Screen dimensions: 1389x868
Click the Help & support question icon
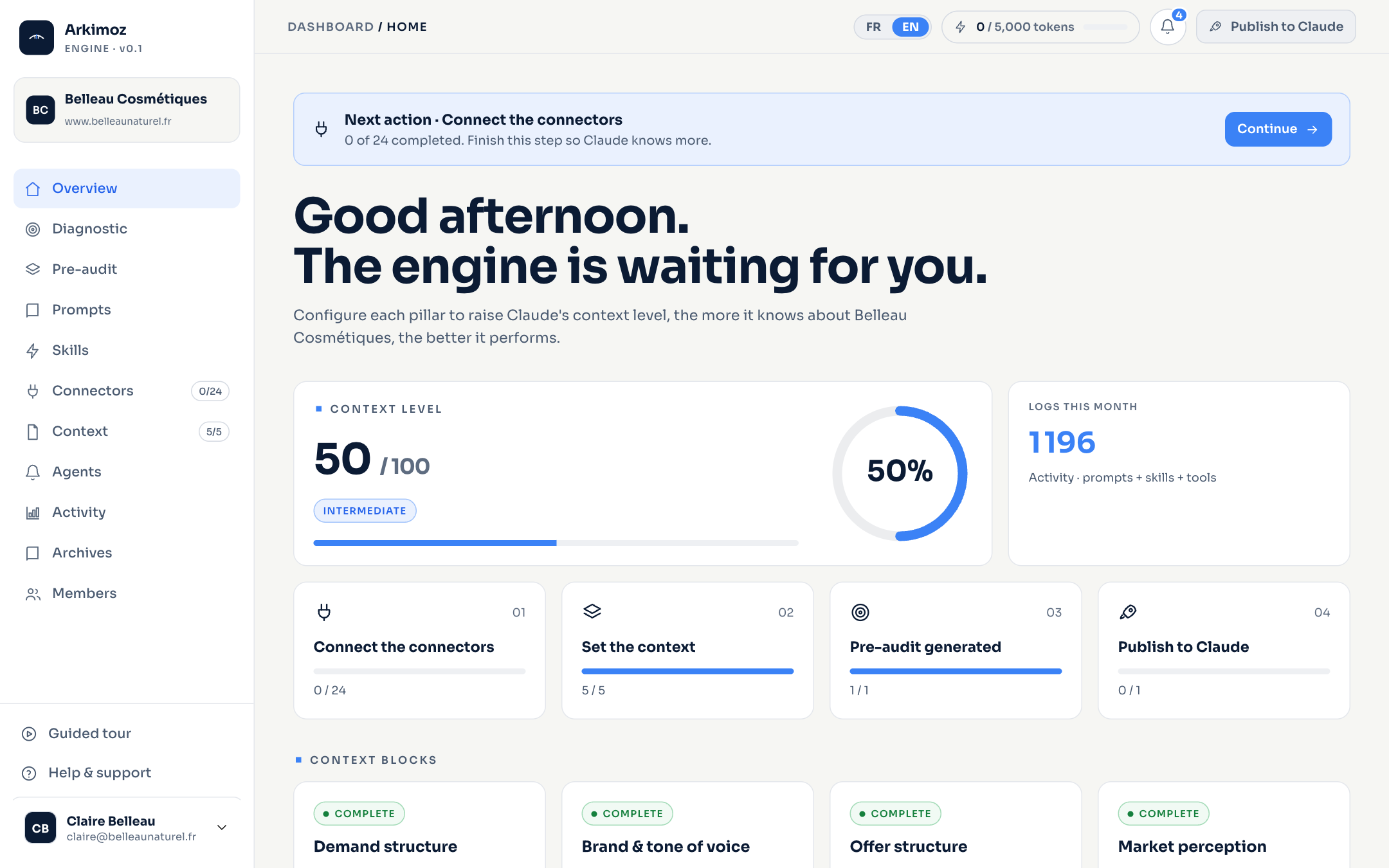[29, 773]
